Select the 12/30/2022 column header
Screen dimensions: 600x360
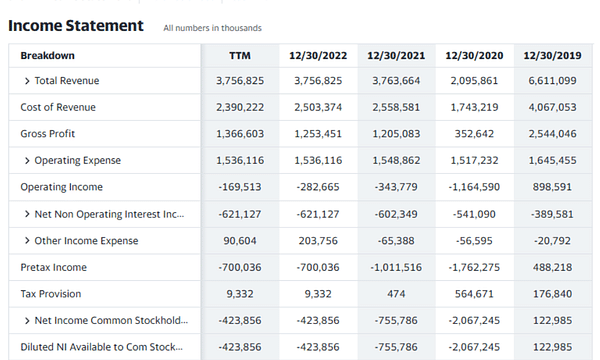[318, 56]
